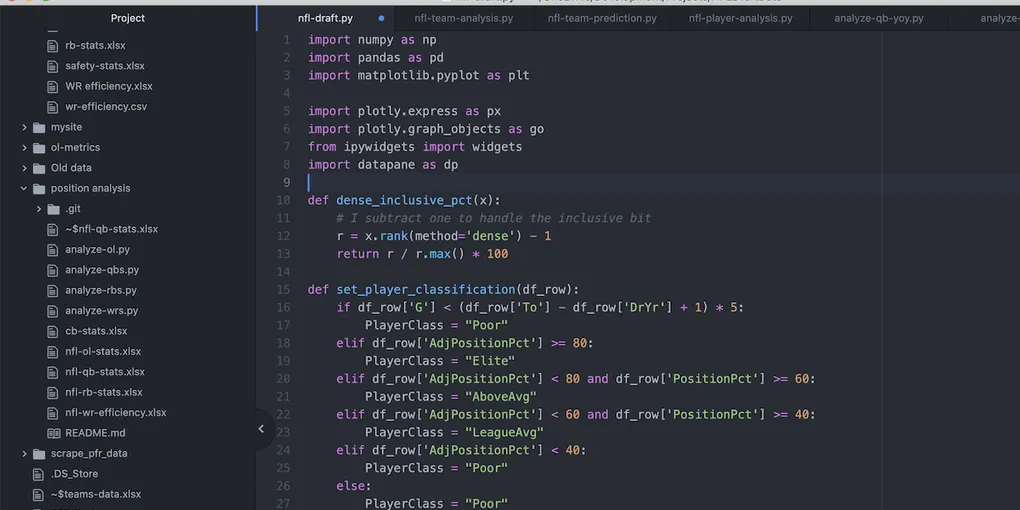Click the file icon beside analyze-ol.py

click(x=55, y=250)
